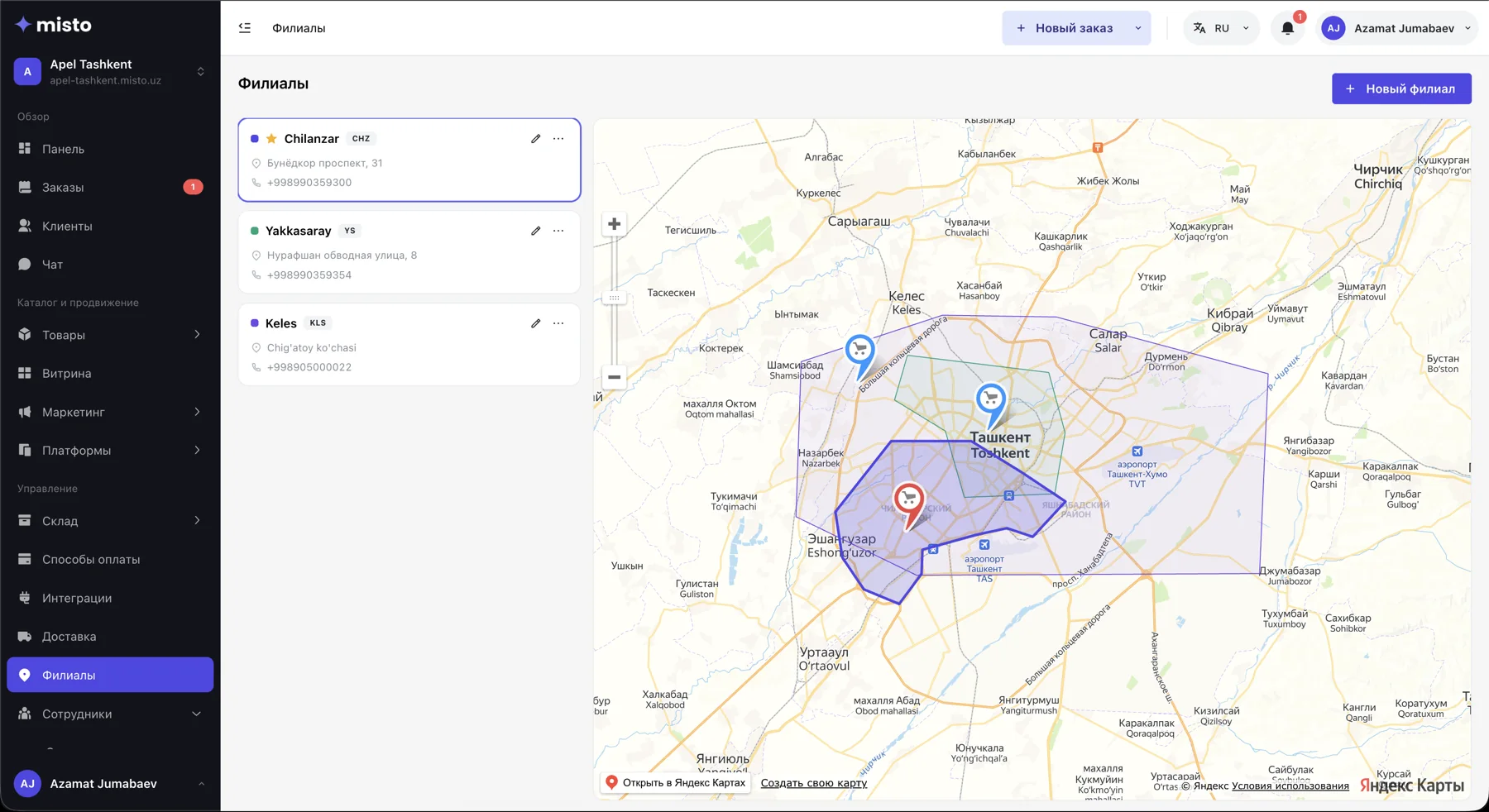Image resolution: width=1489 pixels, height=812 pixels.
Task: Open more options for Chilanzar branch
Action: click(558, 139)
